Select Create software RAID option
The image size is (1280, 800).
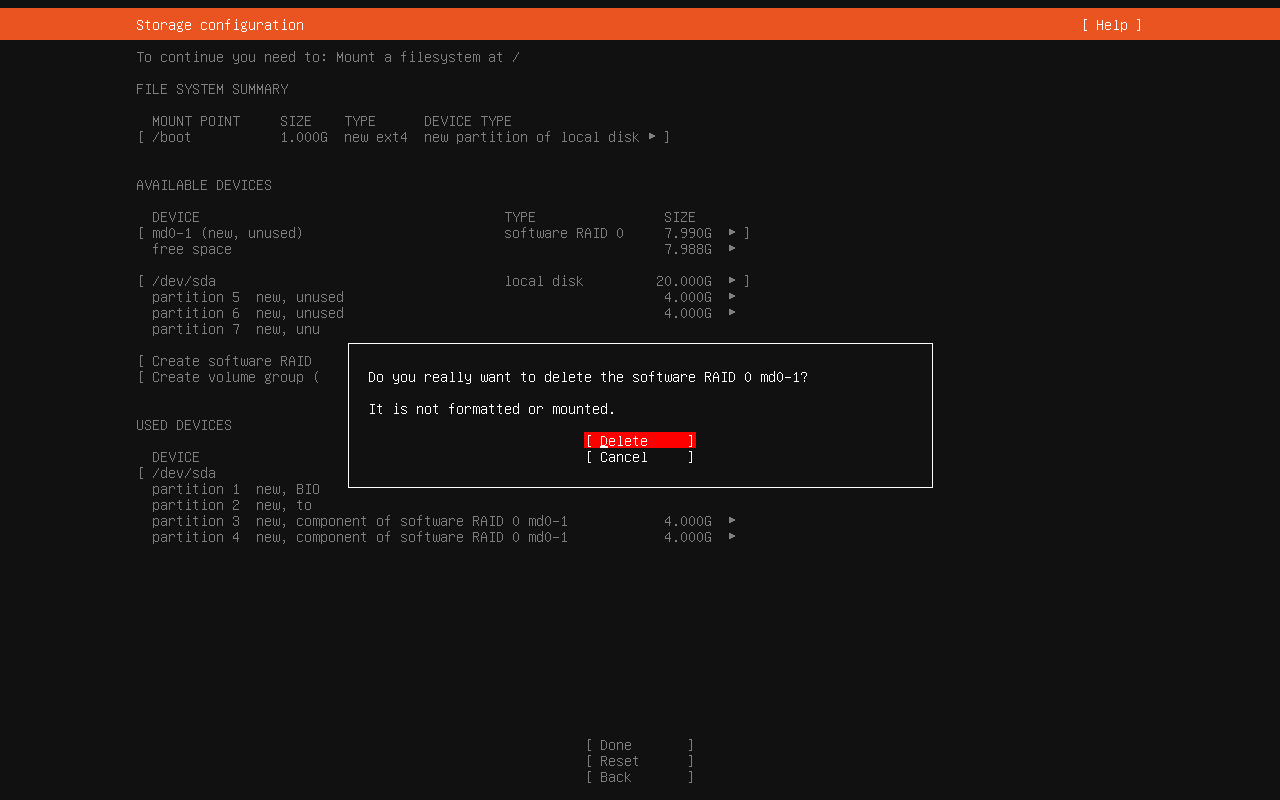click(x=231, y=361)
